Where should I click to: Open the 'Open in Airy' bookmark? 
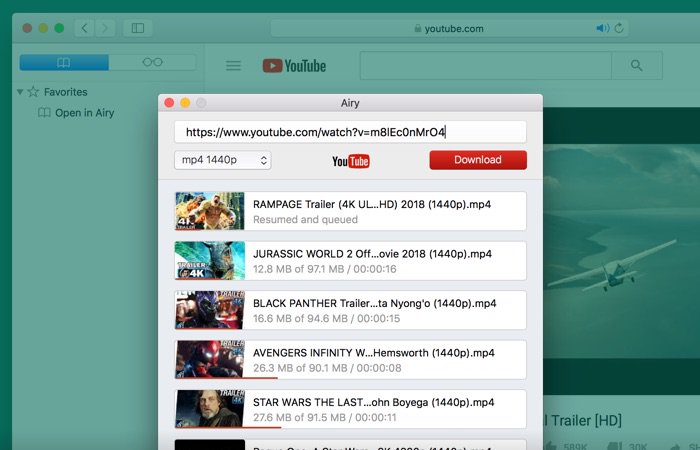pyautogui.click(x=76, y=112)
